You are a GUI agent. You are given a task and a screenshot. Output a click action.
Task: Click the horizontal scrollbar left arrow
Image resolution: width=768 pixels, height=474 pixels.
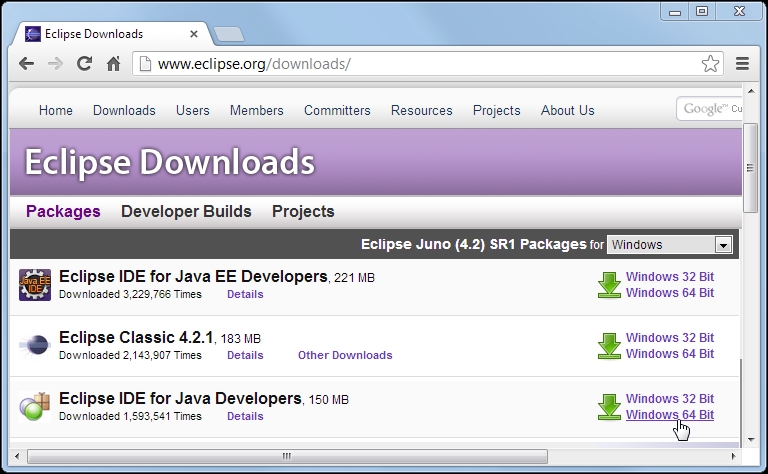(x=17, y=456)
